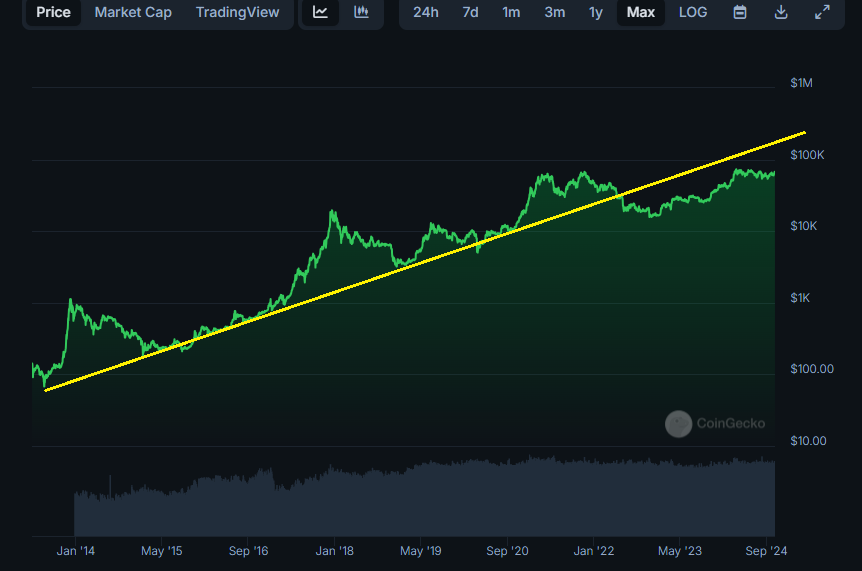The image size is (862, 571).
Task: Click the $100K y-axis label
Action: pos(807,155)
